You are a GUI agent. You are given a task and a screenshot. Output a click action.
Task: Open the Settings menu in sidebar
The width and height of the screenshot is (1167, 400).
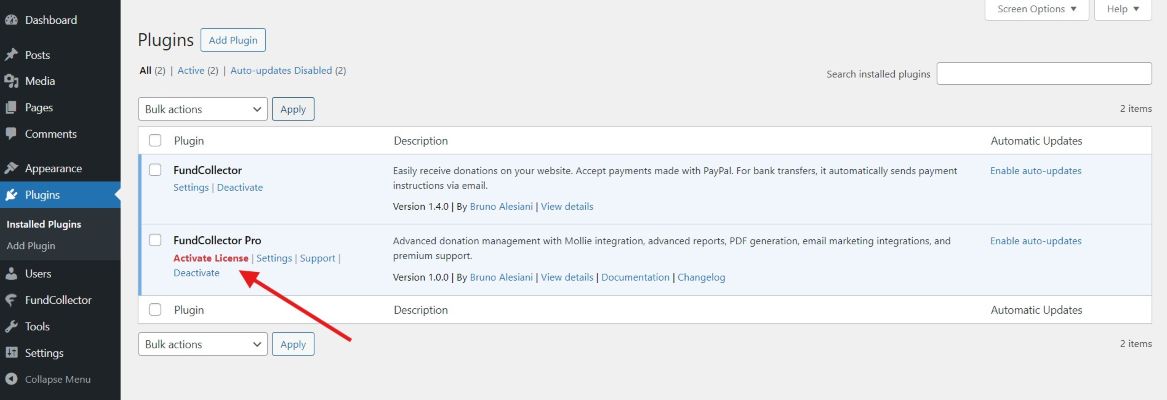(x=44, y=353)
